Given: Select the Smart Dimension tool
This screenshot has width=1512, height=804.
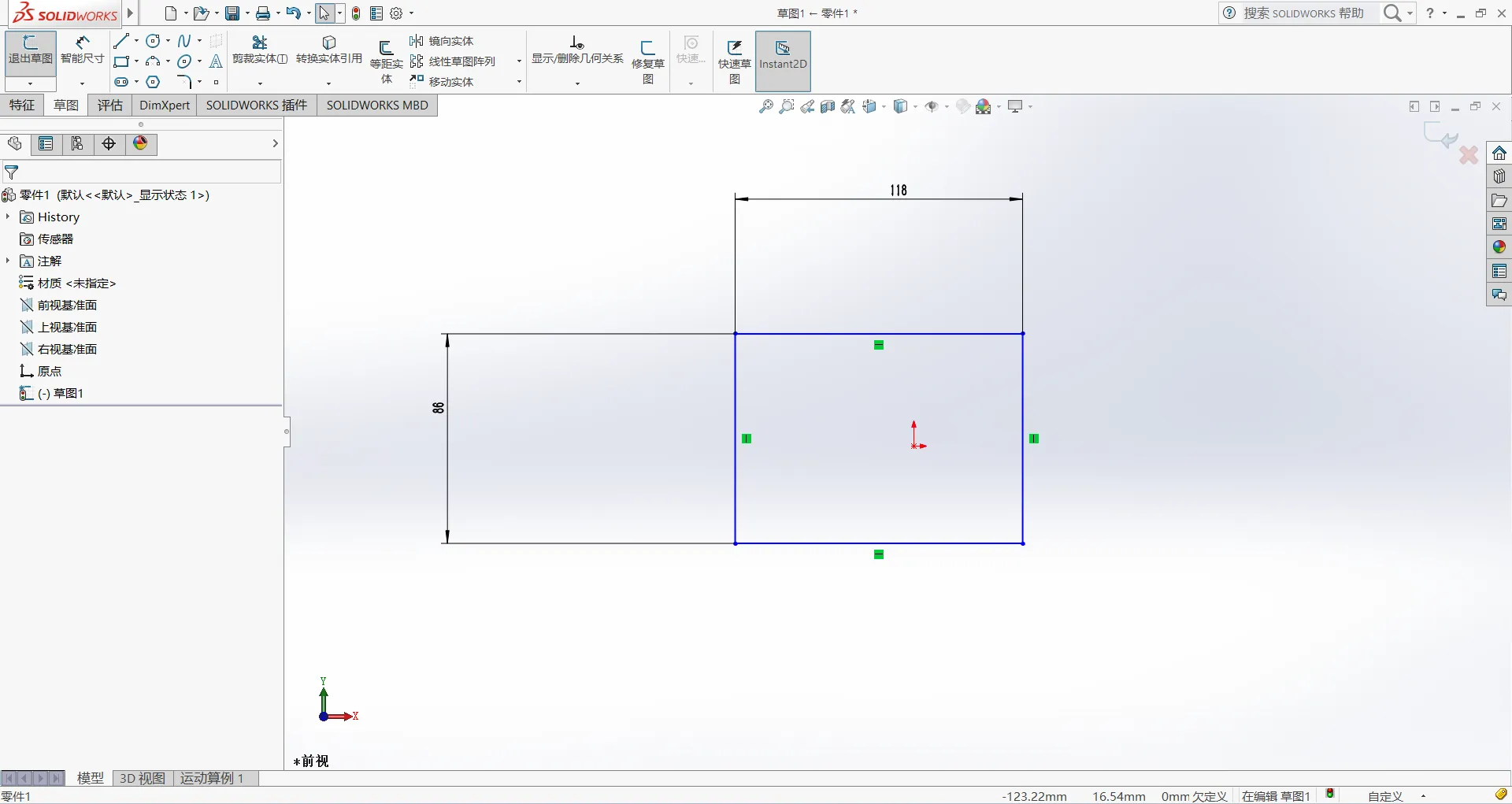Looking at the screenshot, I should [82, 50].
